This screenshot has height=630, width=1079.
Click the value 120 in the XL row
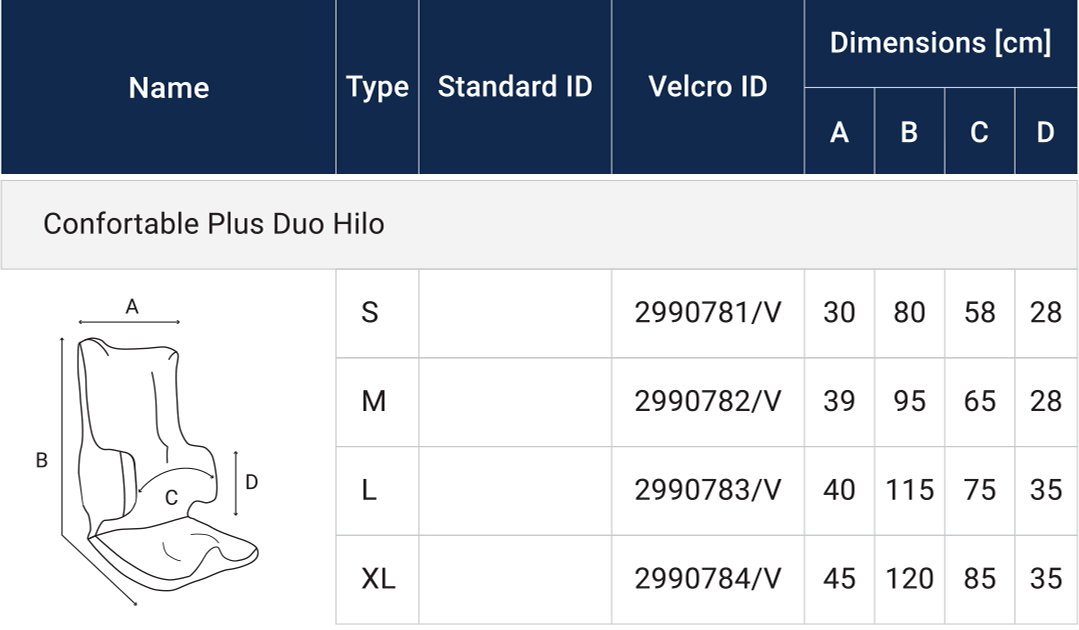[x=909, y=579]
